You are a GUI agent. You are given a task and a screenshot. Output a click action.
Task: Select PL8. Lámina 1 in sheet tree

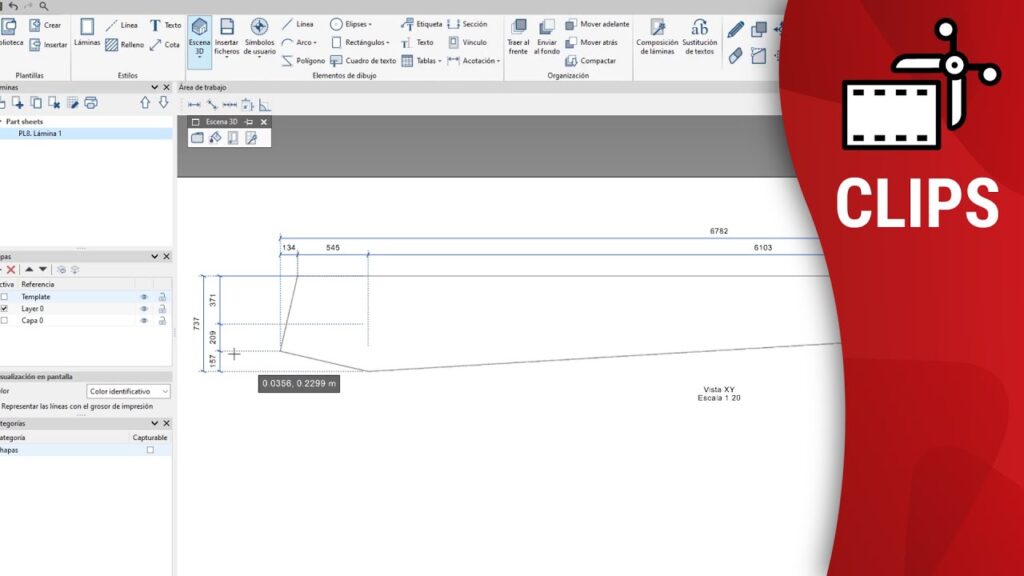click(40, 133)
